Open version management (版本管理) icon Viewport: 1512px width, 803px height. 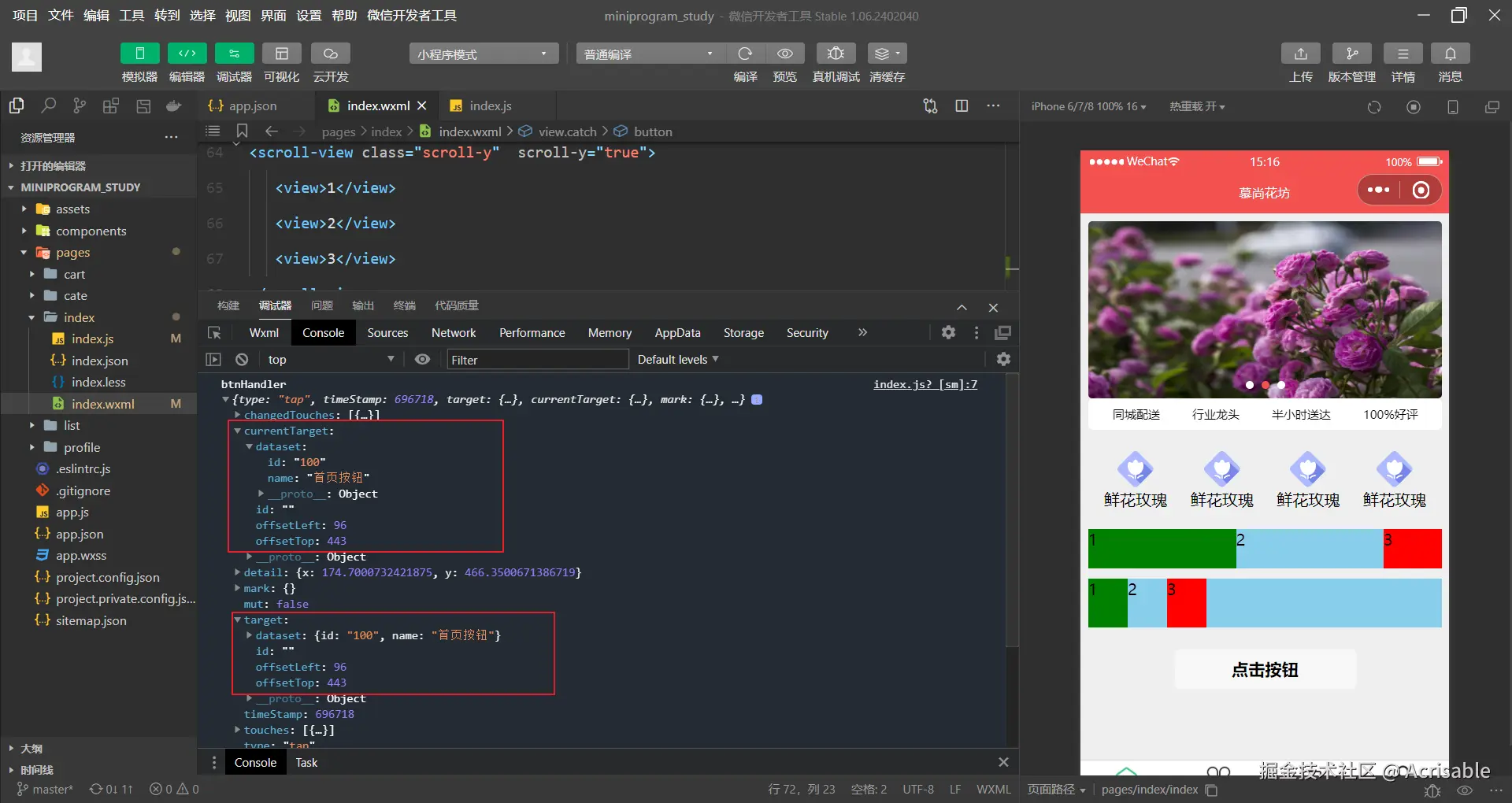coord(1351,54)
